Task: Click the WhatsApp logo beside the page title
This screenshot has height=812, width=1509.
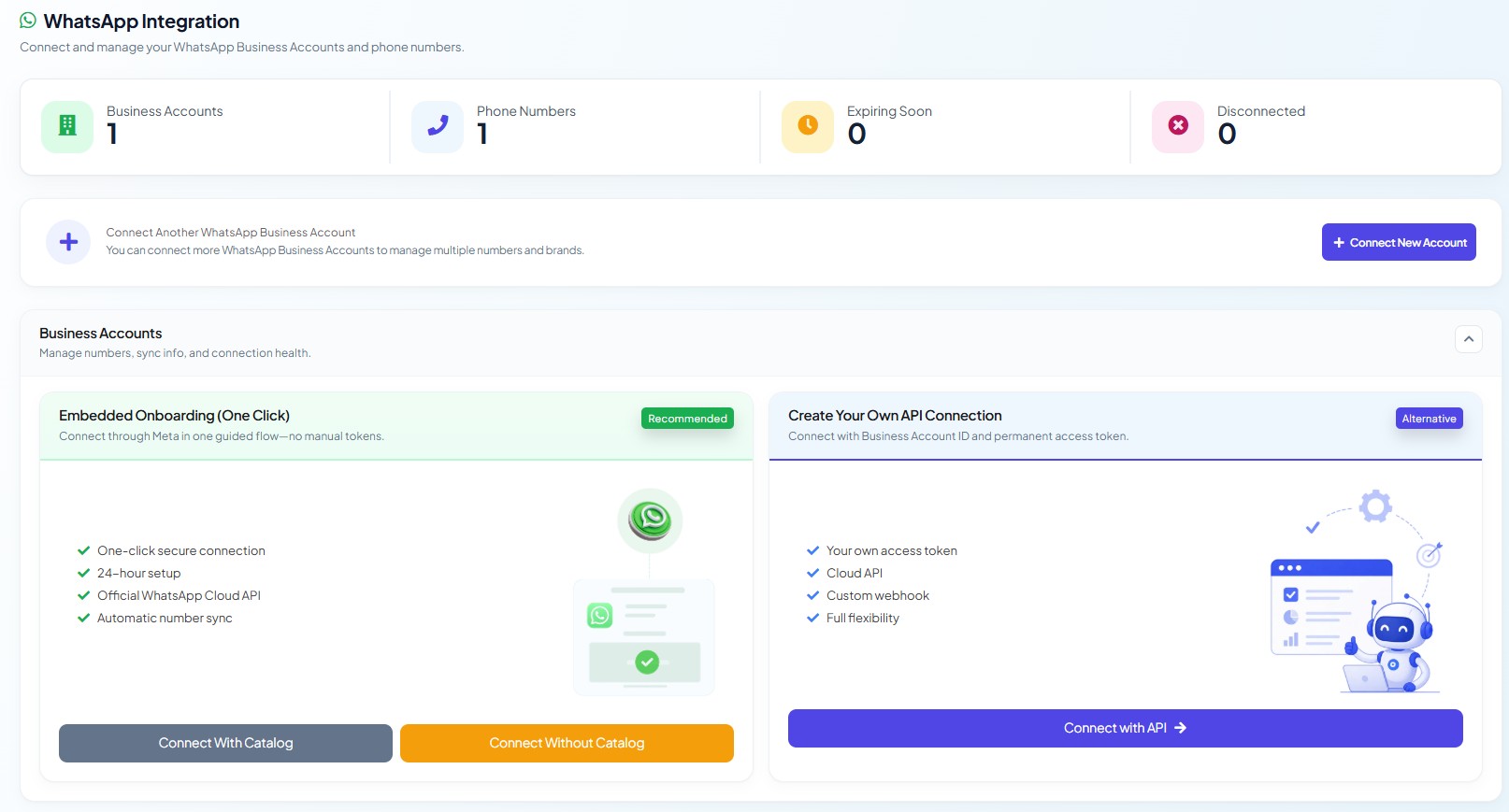Action: click(x=28, y=21)
